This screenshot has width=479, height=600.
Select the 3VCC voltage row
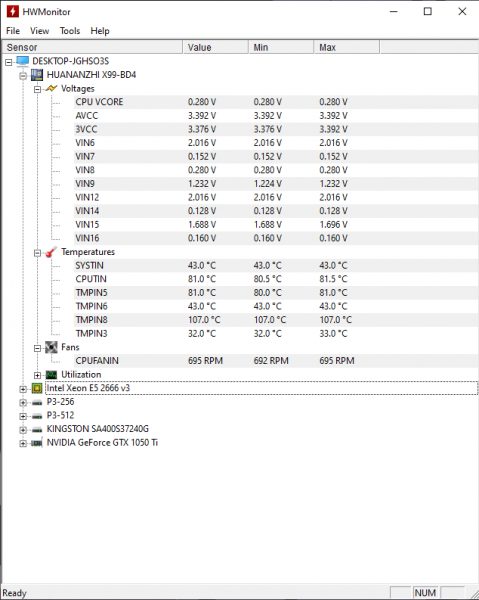tap(275, 129)
